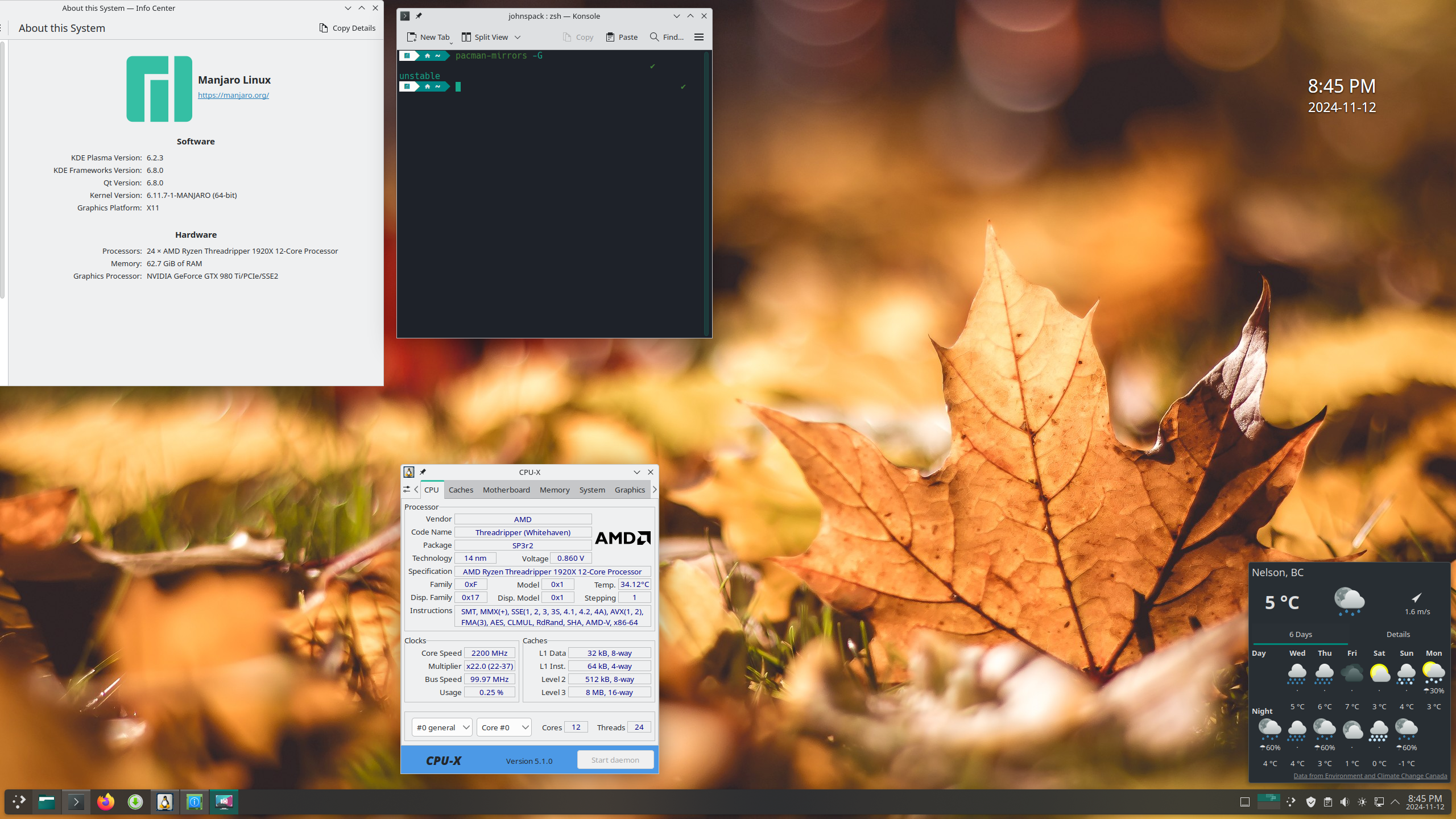Click the CPU-X title bar down-arrow button
1456x819 pixels.
[x=636, y=472]
